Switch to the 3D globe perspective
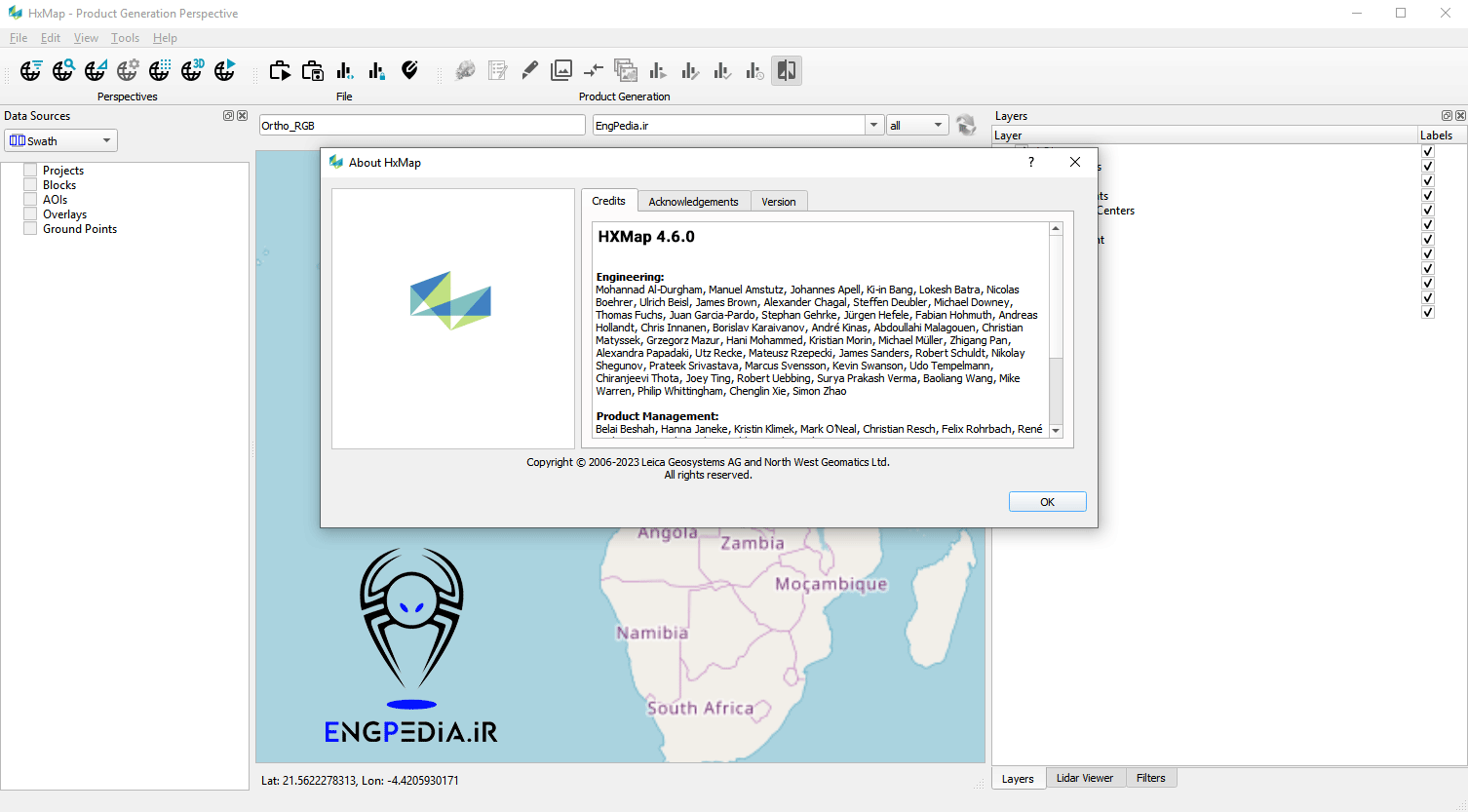 point(192,70)
